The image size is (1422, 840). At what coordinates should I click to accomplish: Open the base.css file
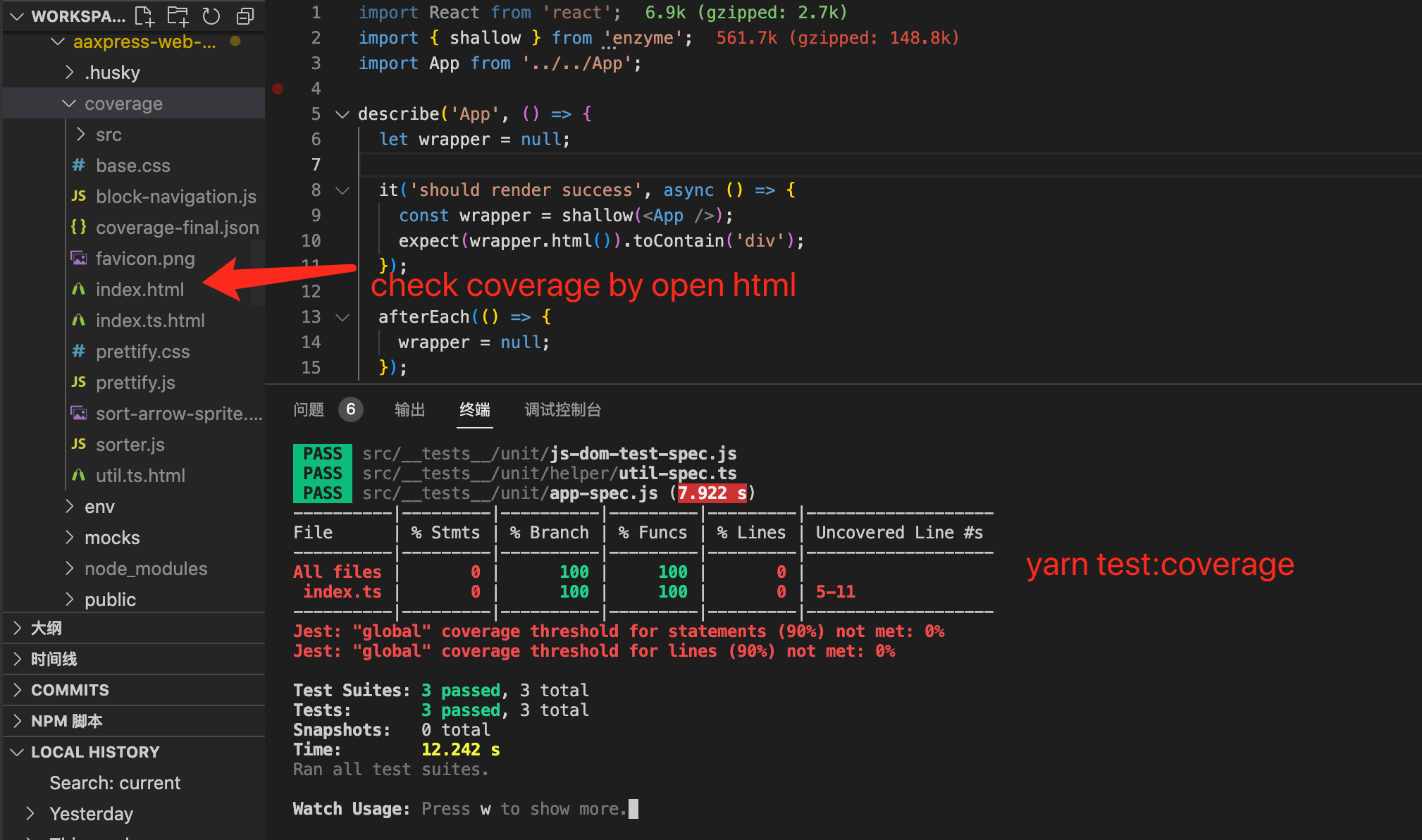click(x=132, y=166)
